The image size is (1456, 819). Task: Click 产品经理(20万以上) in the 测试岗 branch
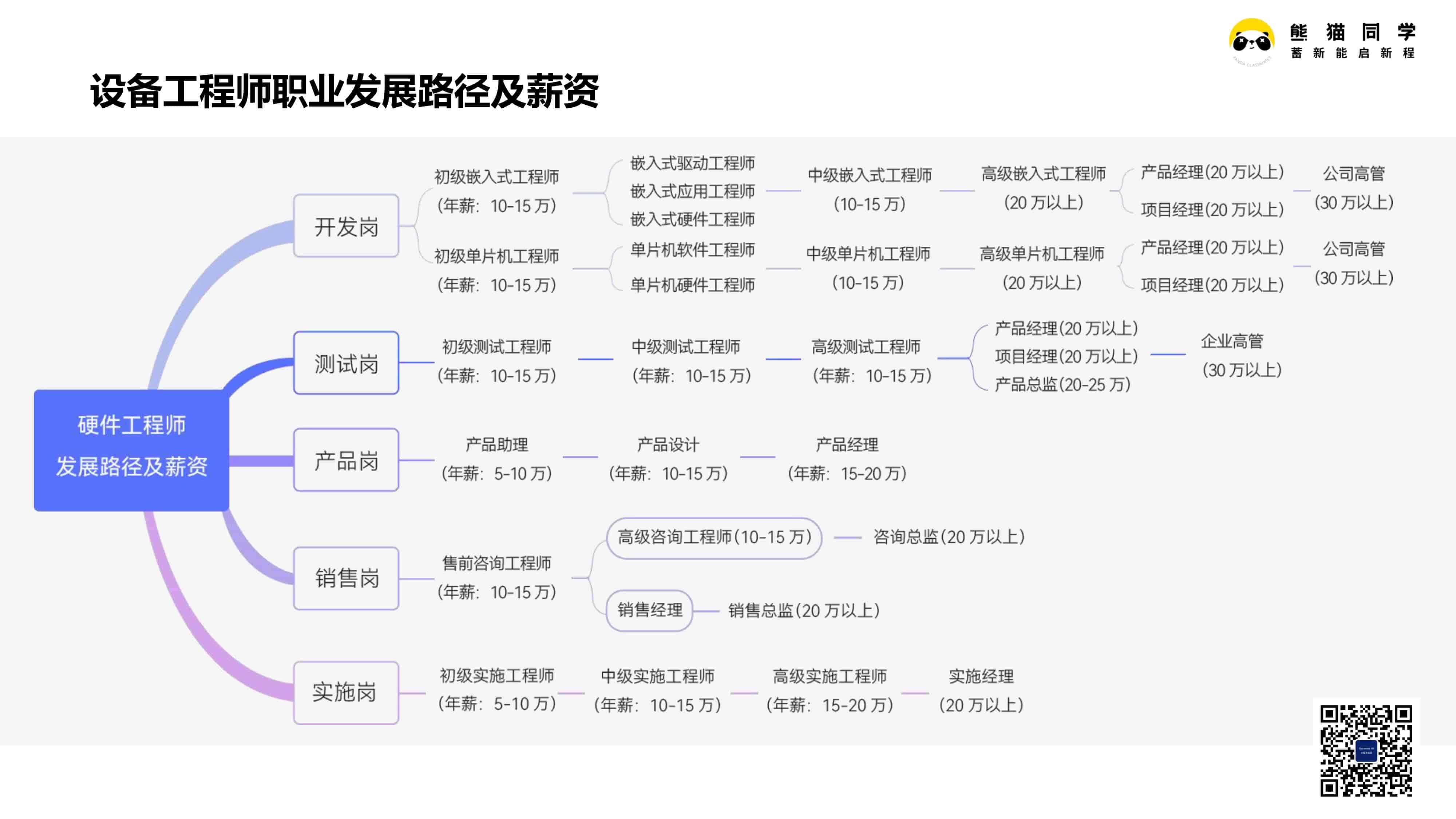pyautogui.click(x=1066, y=328)
